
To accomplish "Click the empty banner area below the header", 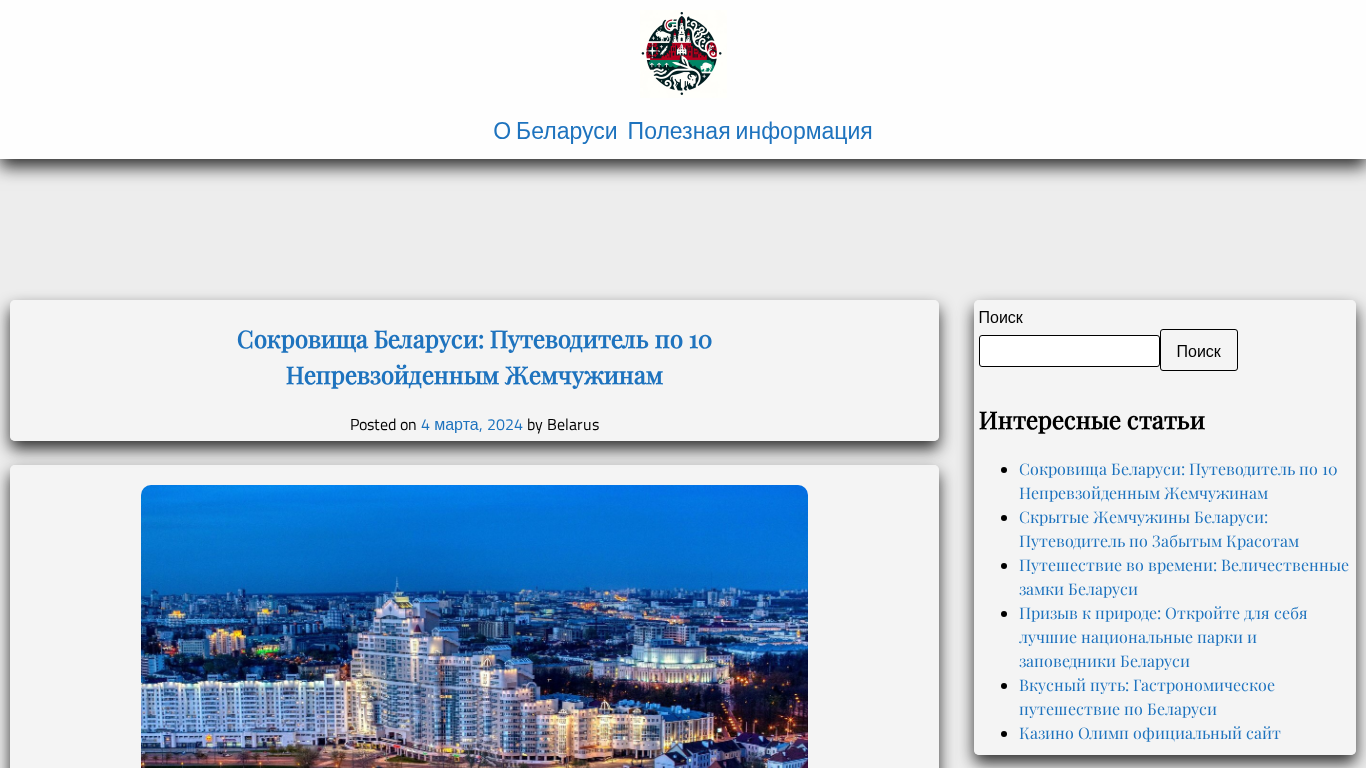I will [x=683, y=230].
